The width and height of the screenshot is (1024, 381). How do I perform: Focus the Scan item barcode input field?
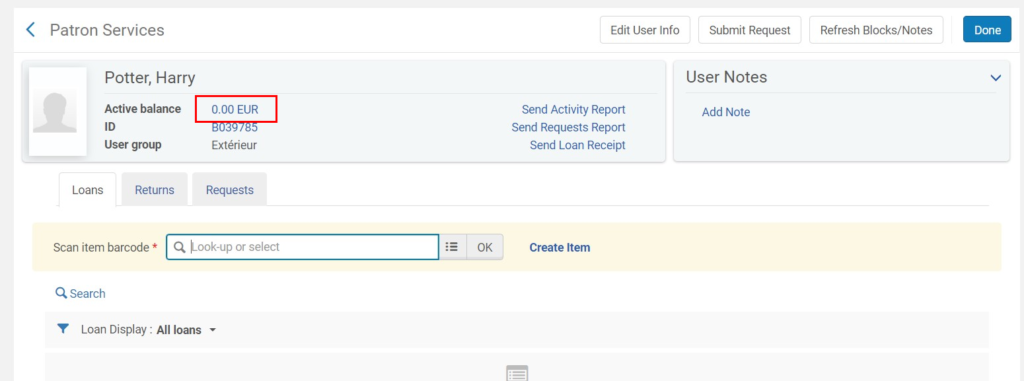302,247
